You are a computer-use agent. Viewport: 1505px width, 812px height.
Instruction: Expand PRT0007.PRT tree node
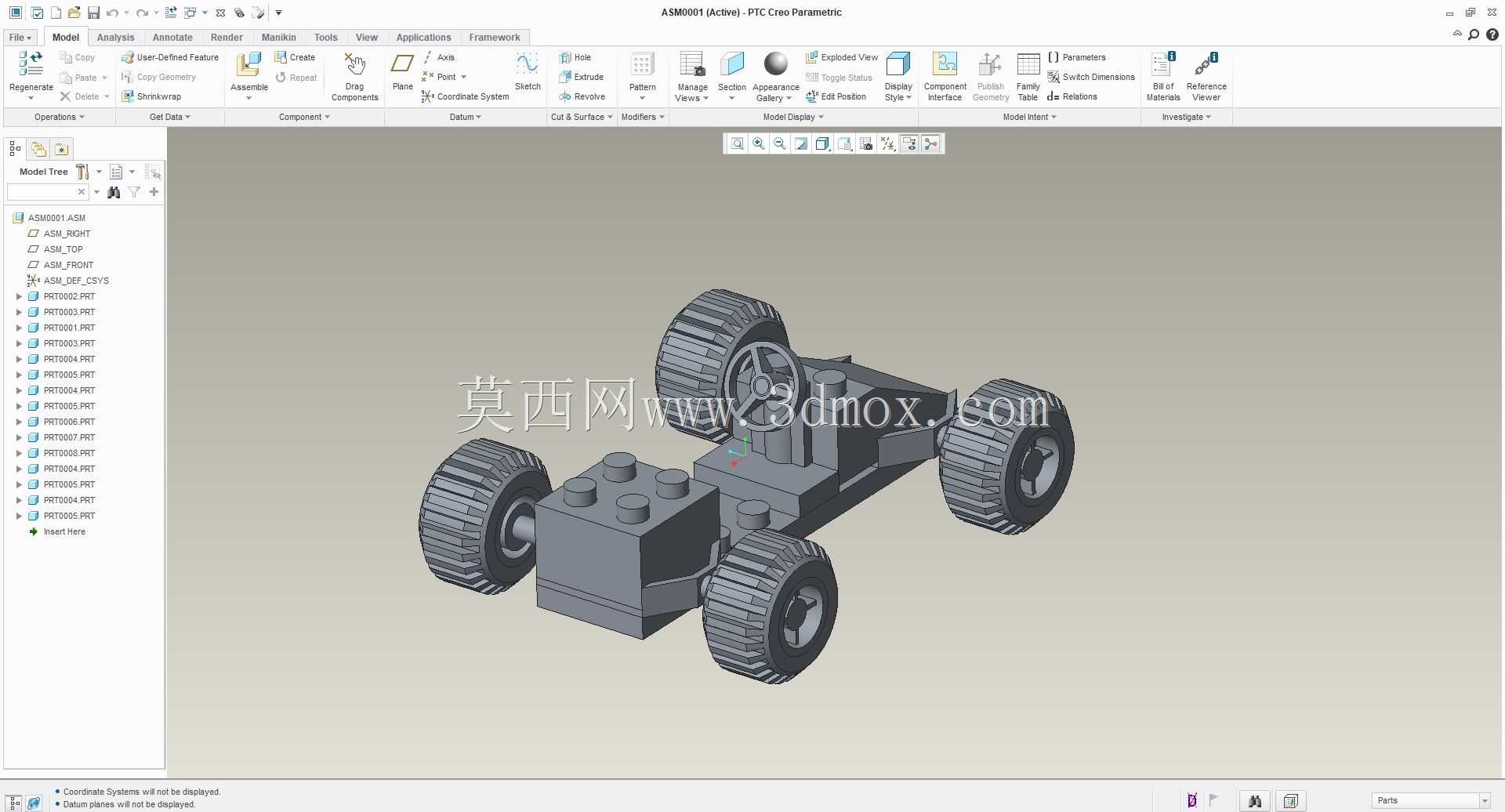click(19, 437)
